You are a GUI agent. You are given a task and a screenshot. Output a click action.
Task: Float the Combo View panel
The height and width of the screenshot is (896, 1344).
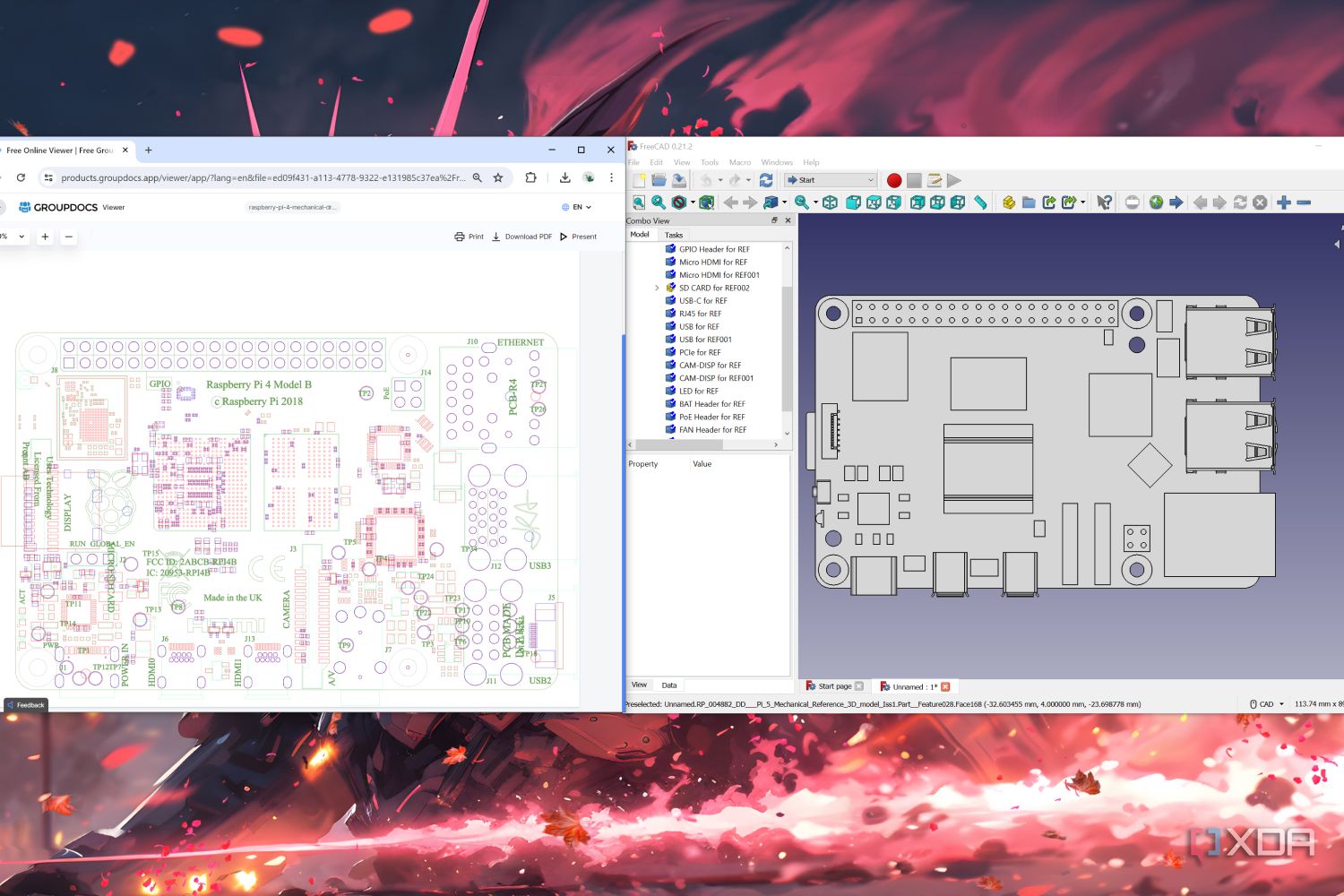[x=775, y=220]
